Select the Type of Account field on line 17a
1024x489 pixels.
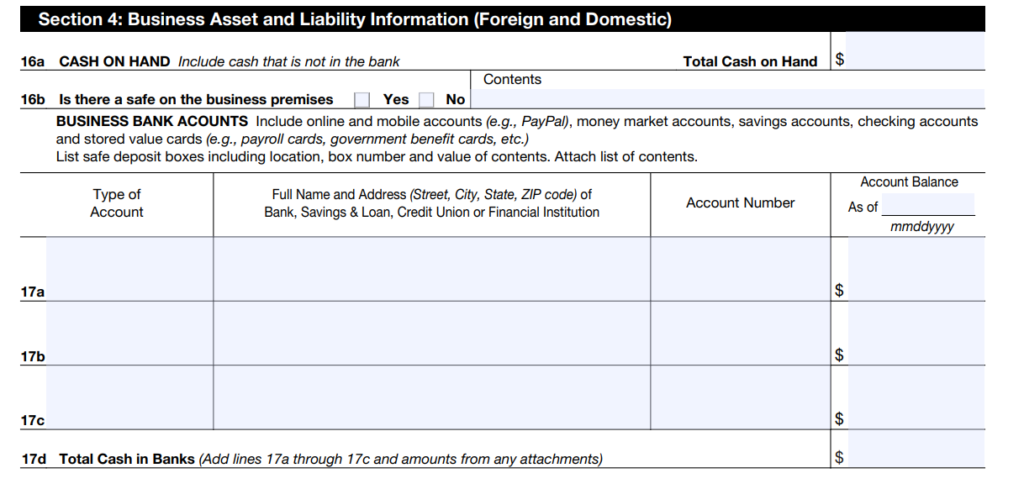129,268
